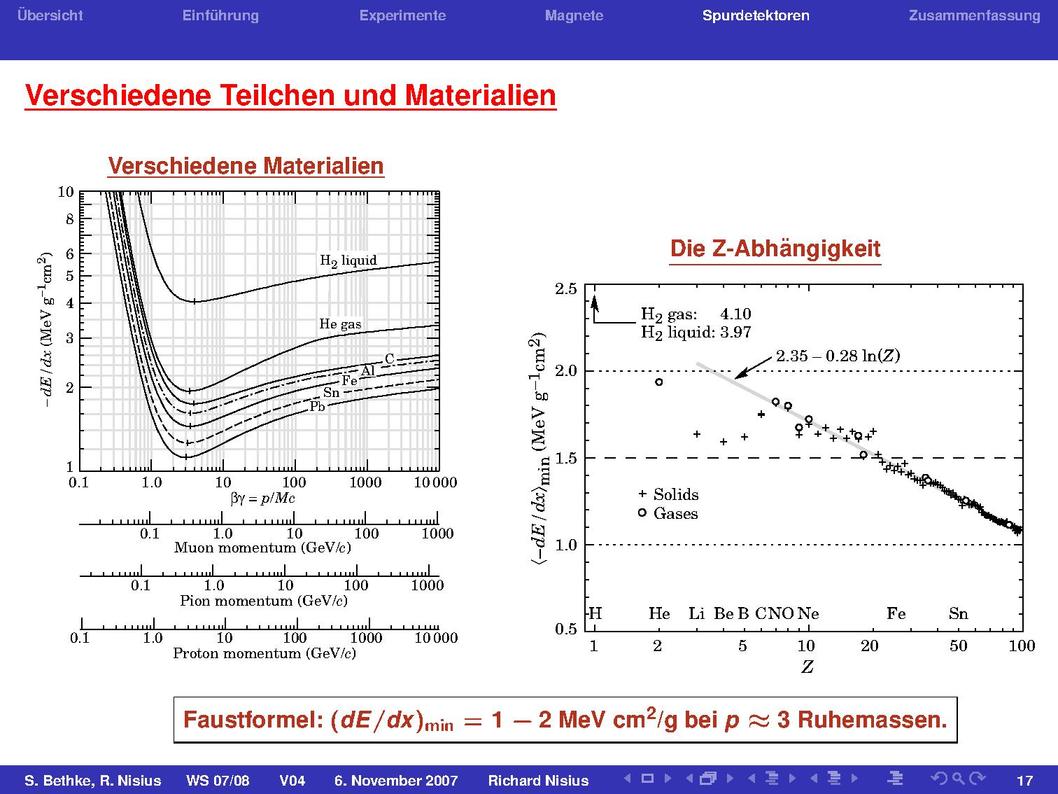The image size is (1058, 794).
Task: Click authors 'S. Bethke, R. Nisius' in footer
Action: coord(92,781)
